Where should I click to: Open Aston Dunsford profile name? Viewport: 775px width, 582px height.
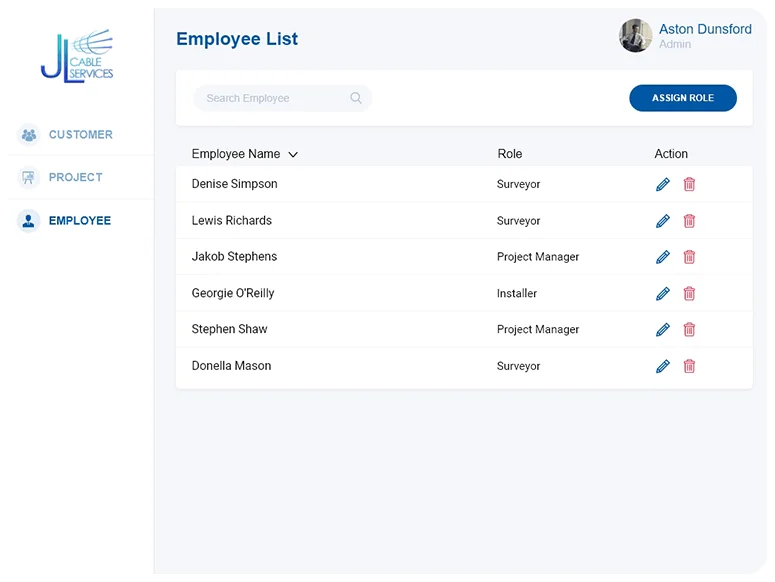click(x=705, y=29)
